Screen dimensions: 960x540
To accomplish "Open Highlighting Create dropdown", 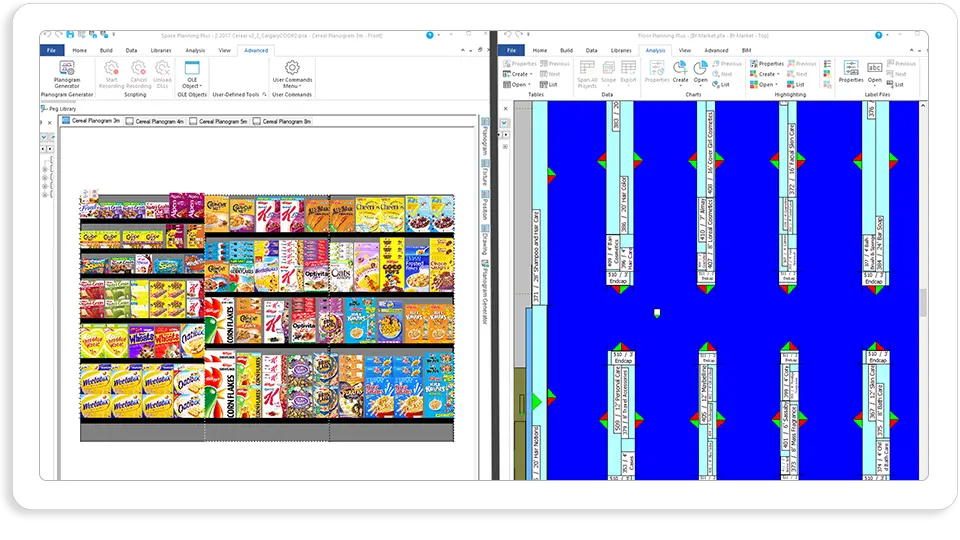I will pyautogui.click(x=765, y=74).
